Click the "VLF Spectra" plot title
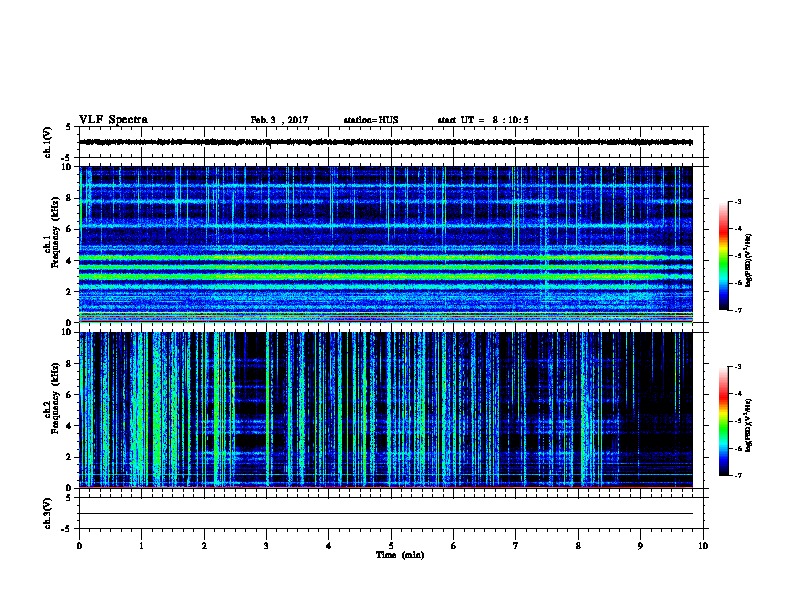 [x=113, y=120]
